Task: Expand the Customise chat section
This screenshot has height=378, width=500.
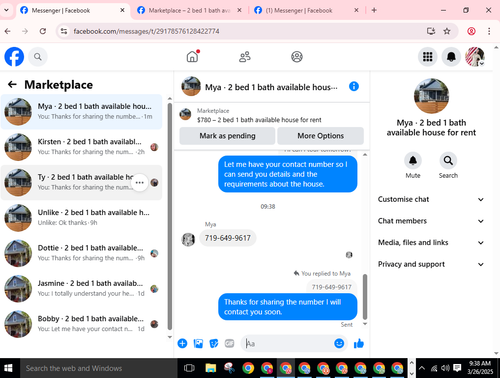Action: pos(431,199)
